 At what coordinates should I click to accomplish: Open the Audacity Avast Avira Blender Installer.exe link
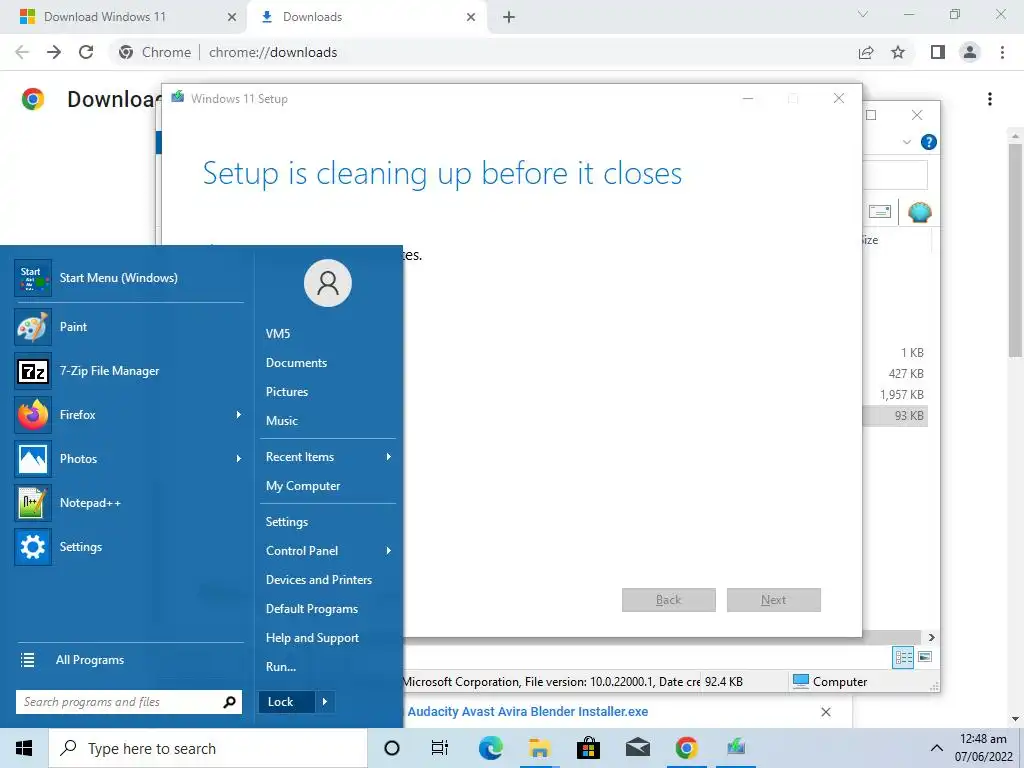tap(528, 712)
